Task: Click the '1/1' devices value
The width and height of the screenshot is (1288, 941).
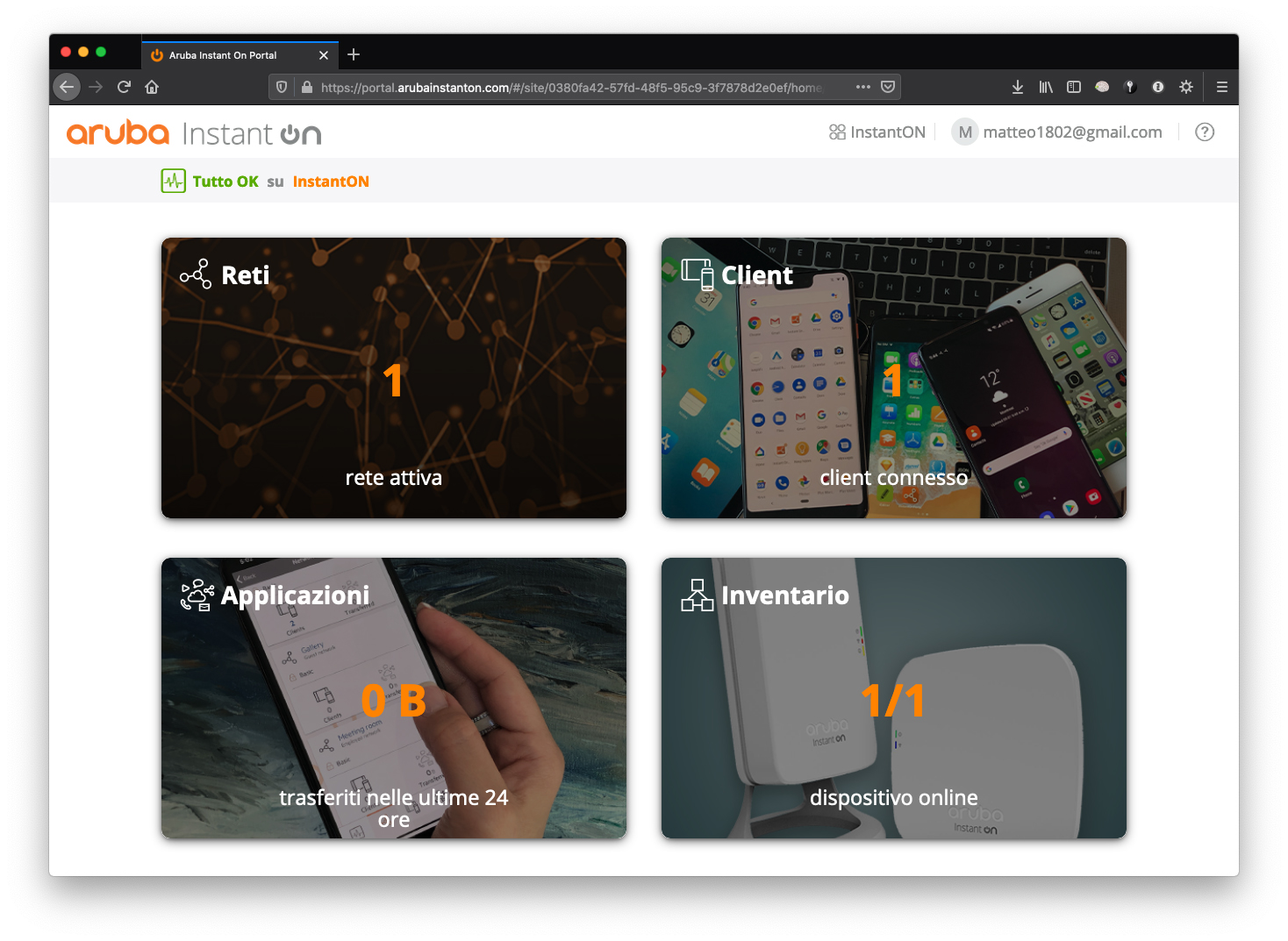Action: click(894, 701)
